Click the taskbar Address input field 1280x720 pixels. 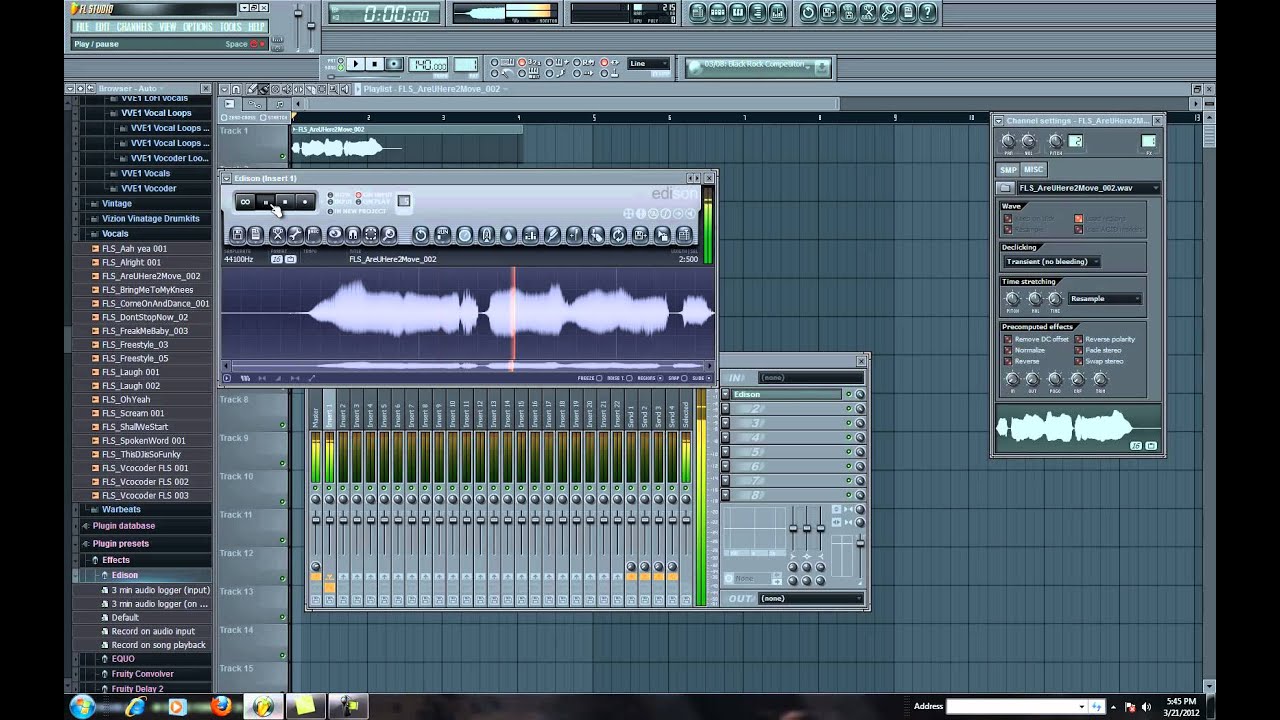1015,706
